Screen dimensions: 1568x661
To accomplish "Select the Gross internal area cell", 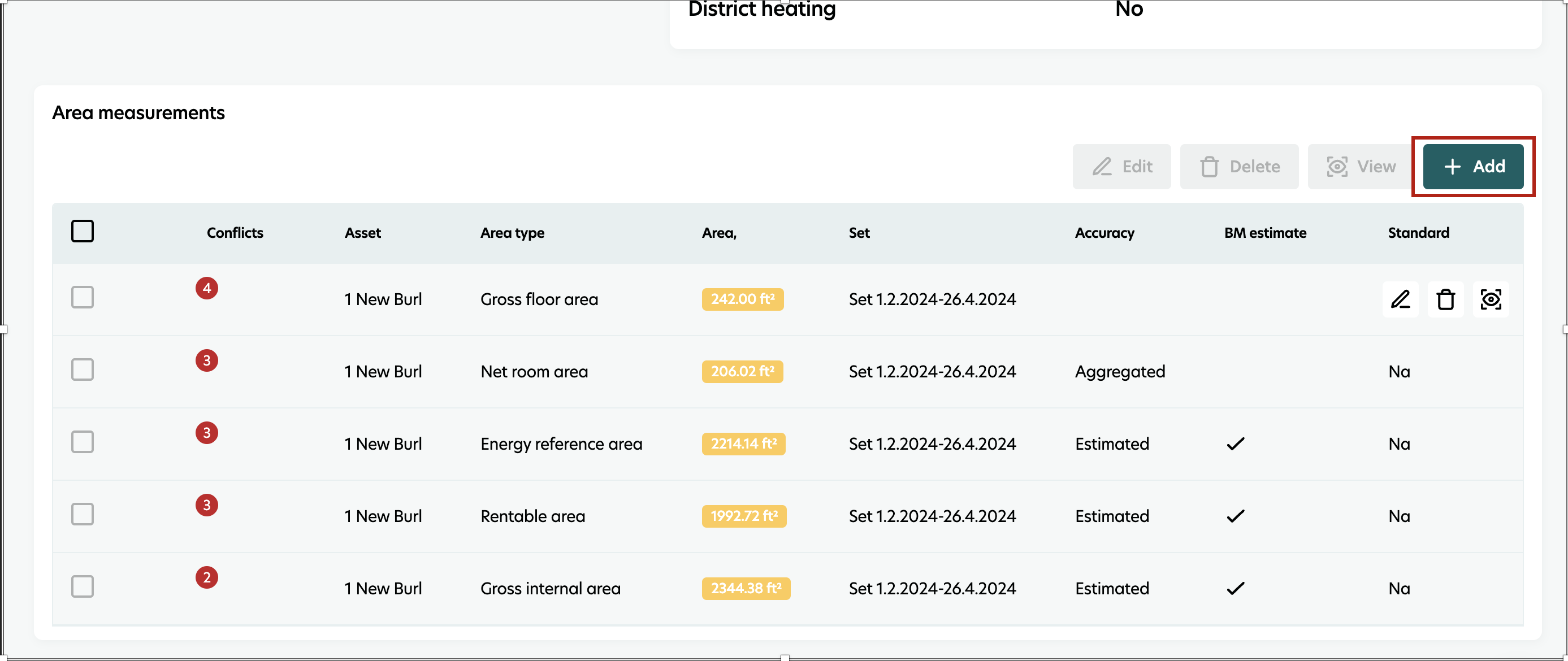I will (x=550, y=589).
